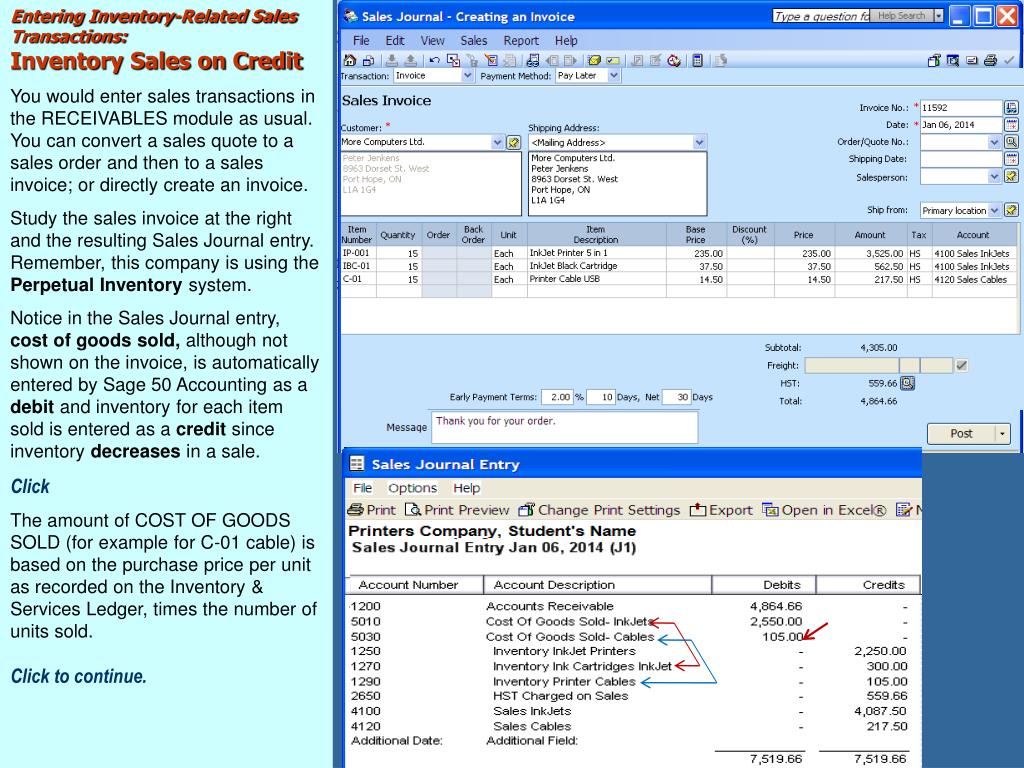Click the grey checkmark icon at toolbar right end

point(1009,60)
